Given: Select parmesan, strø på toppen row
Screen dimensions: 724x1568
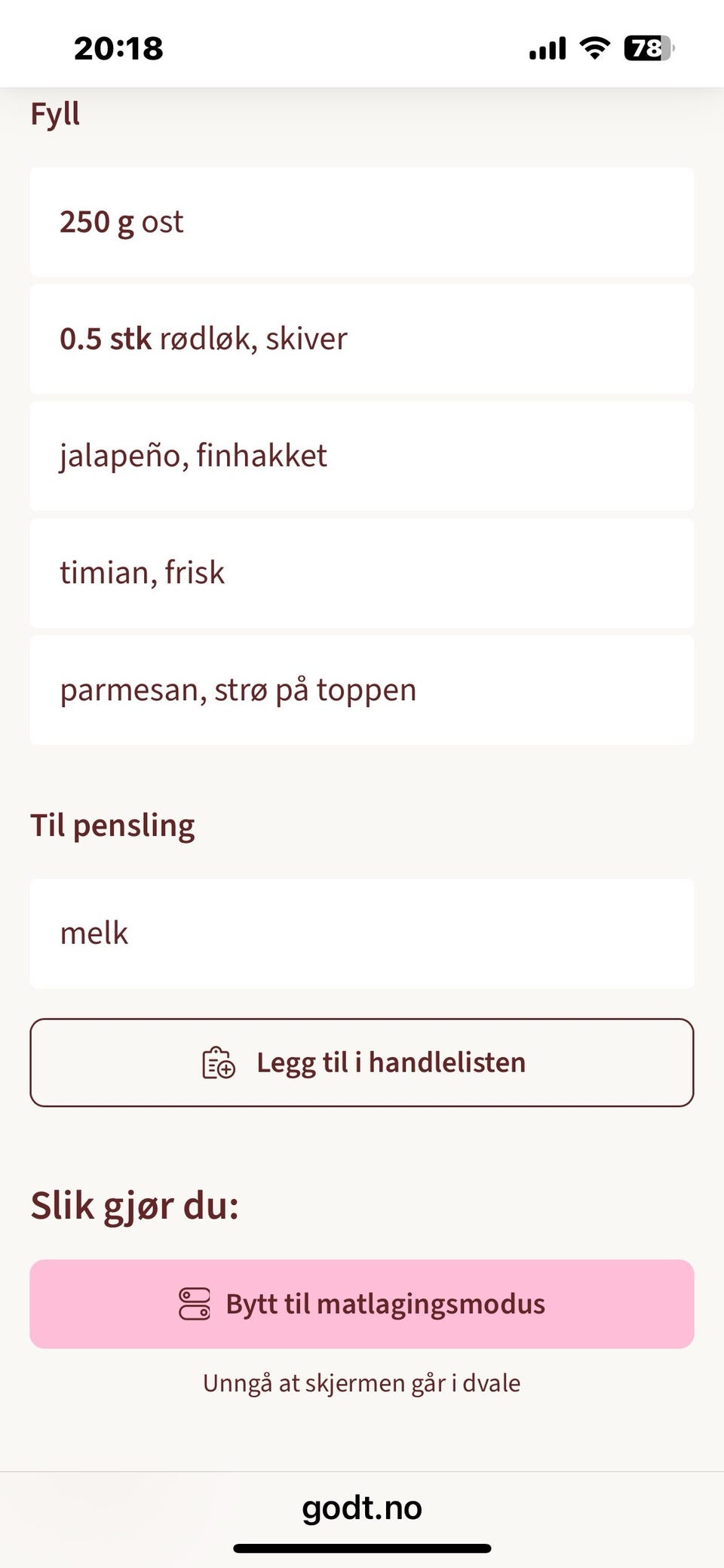Looking at the screenshot, I should (362, 690).
